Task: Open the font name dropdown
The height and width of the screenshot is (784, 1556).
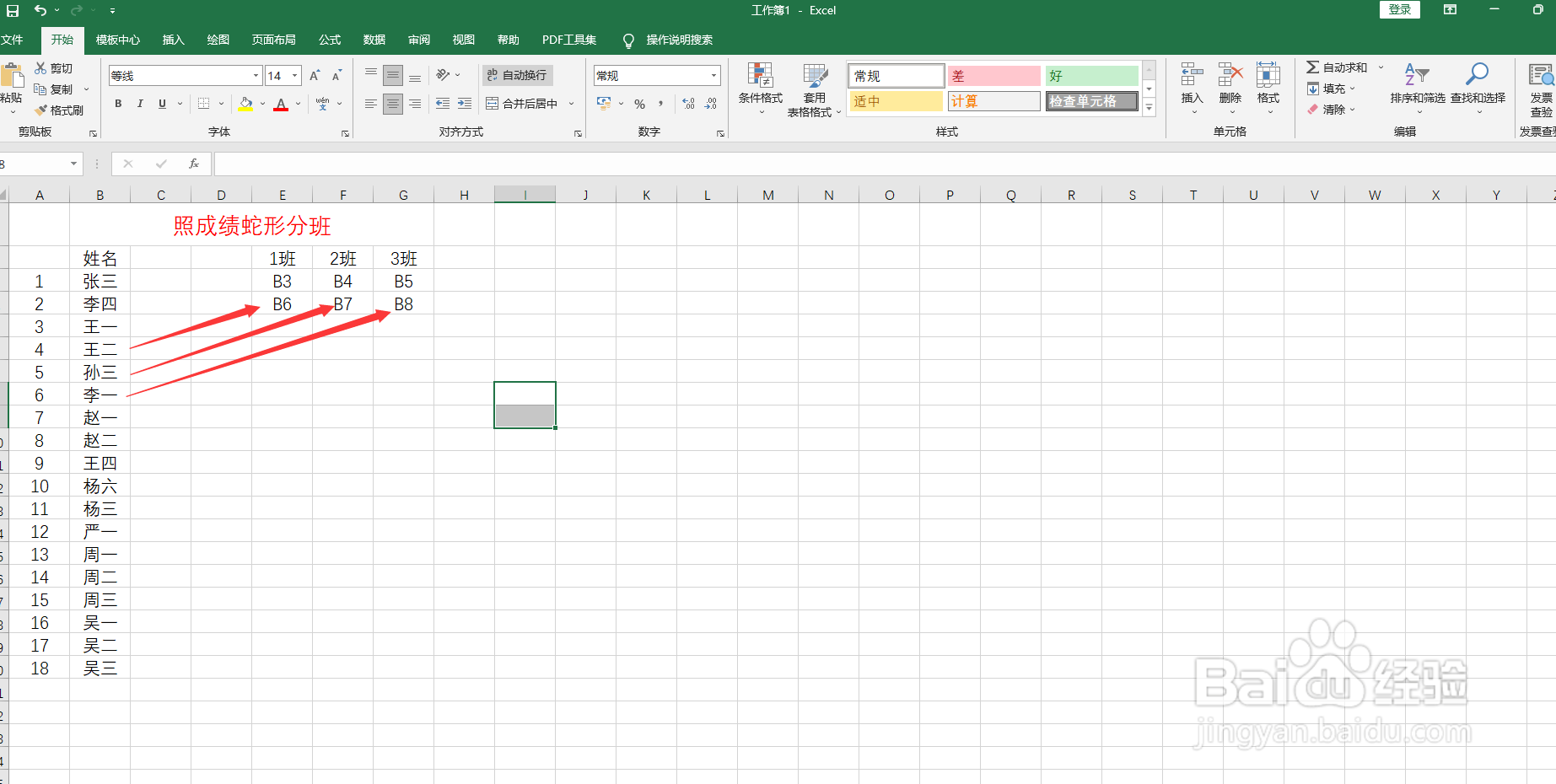Action: pos(256,76)
